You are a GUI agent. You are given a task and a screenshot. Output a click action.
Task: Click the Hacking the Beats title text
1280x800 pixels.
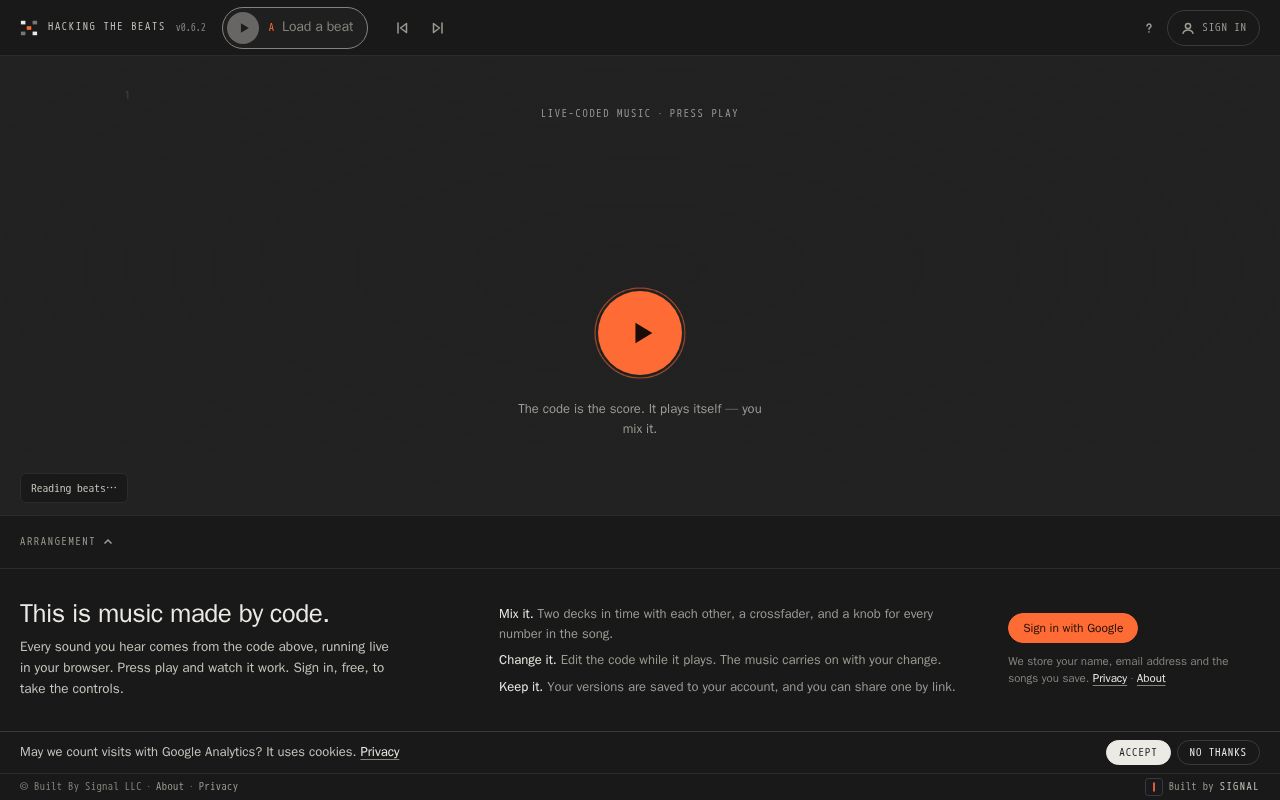point(107,27)
